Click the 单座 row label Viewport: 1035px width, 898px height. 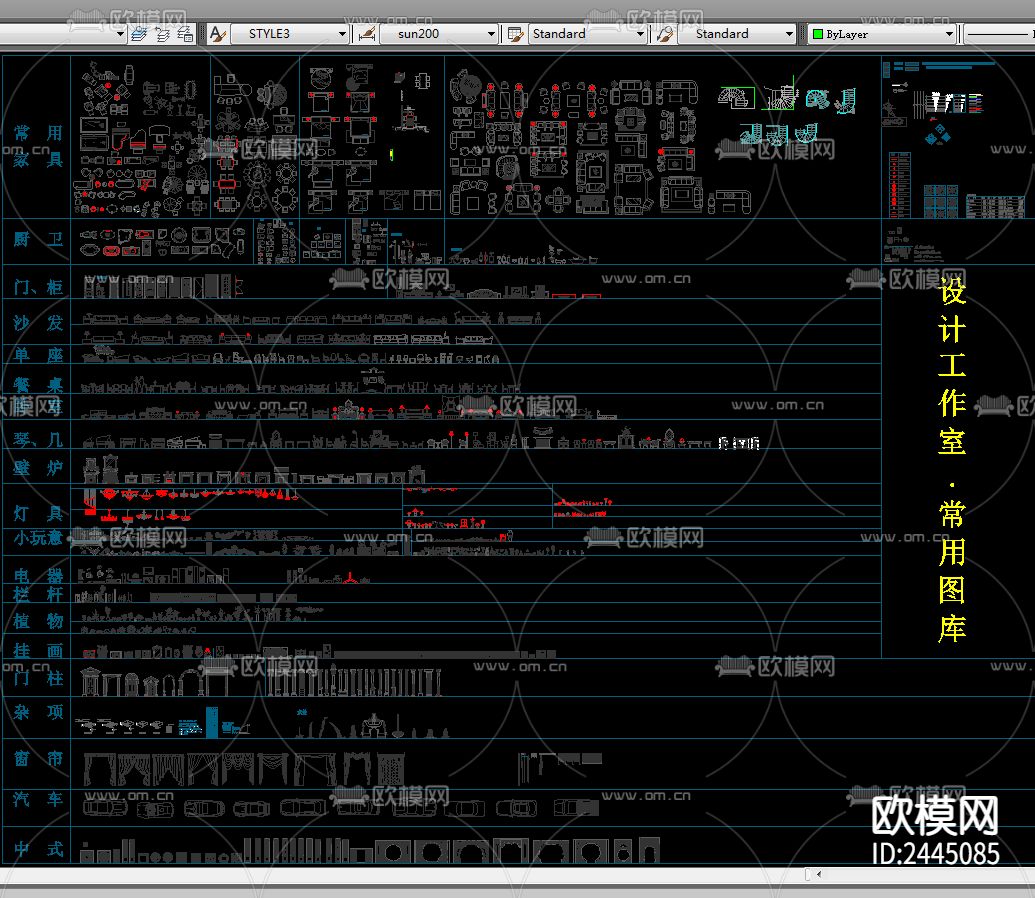point(38,355)
